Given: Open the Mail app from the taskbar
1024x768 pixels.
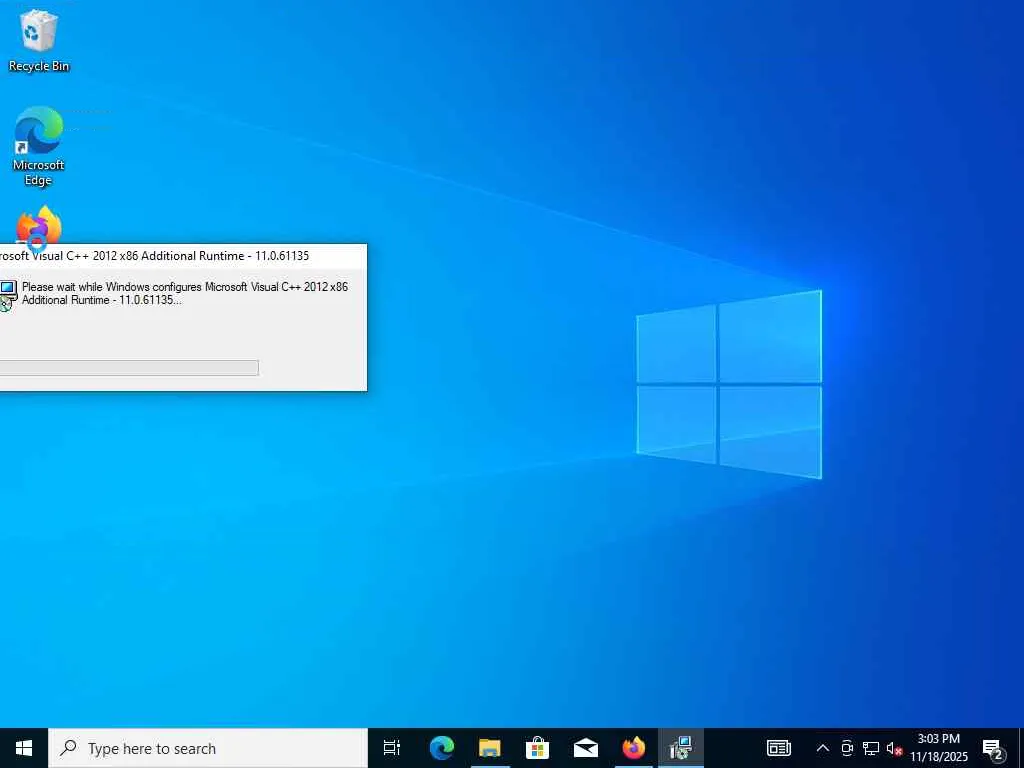Looking at the screenshot, I should point(586,748).
